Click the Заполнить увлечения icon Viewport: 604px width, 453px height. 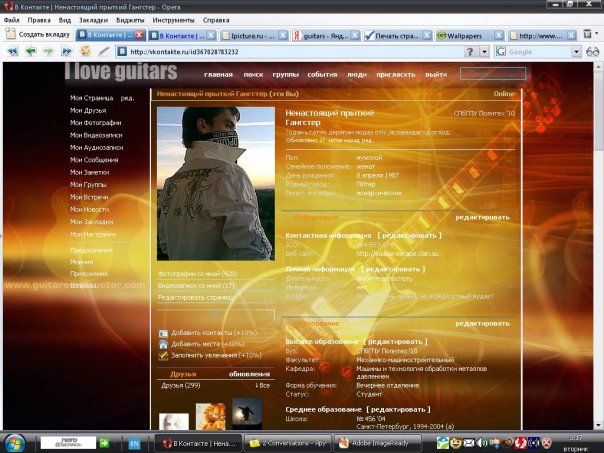[163, 356]
